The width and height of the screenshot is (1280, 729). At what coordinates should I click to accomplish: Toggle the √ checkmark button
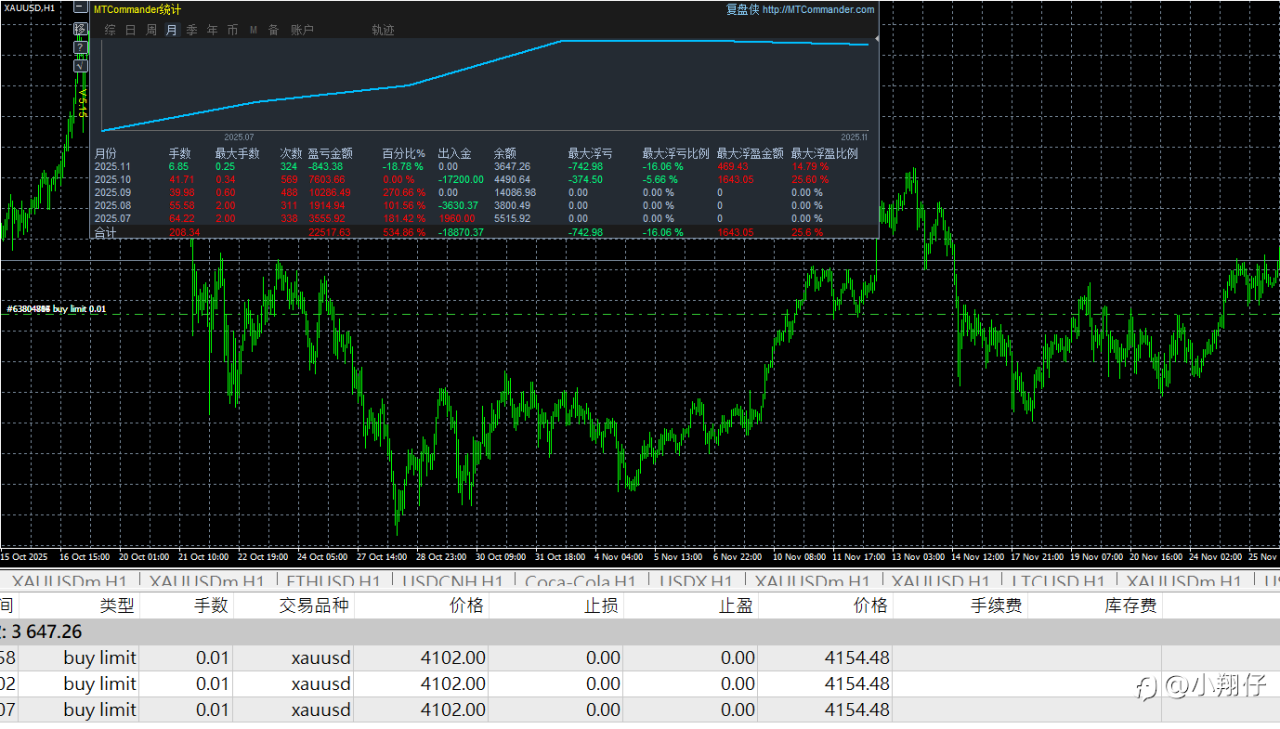[80, 65]
